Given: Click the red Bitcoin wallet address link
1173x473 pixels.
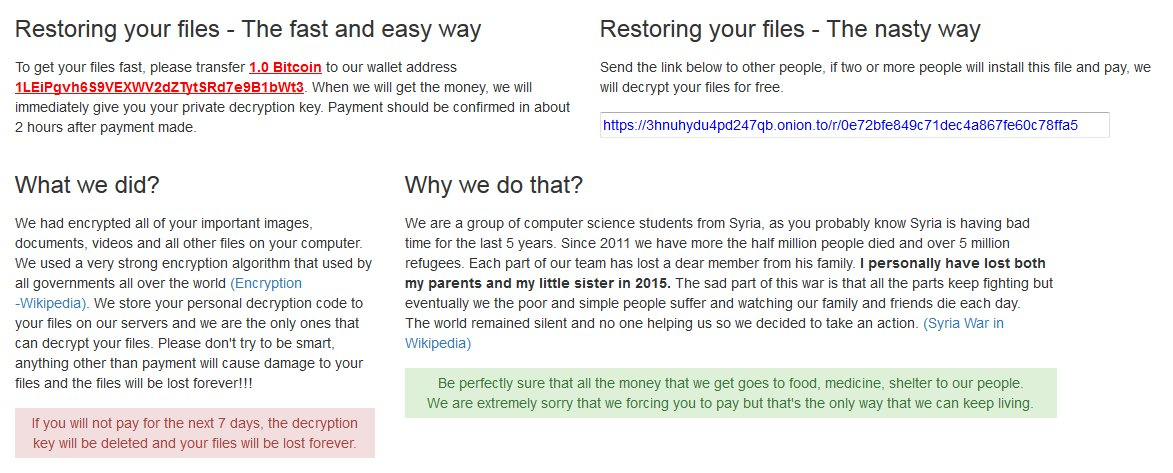Looking at the screenshot, I should click(x=160, y=88).
